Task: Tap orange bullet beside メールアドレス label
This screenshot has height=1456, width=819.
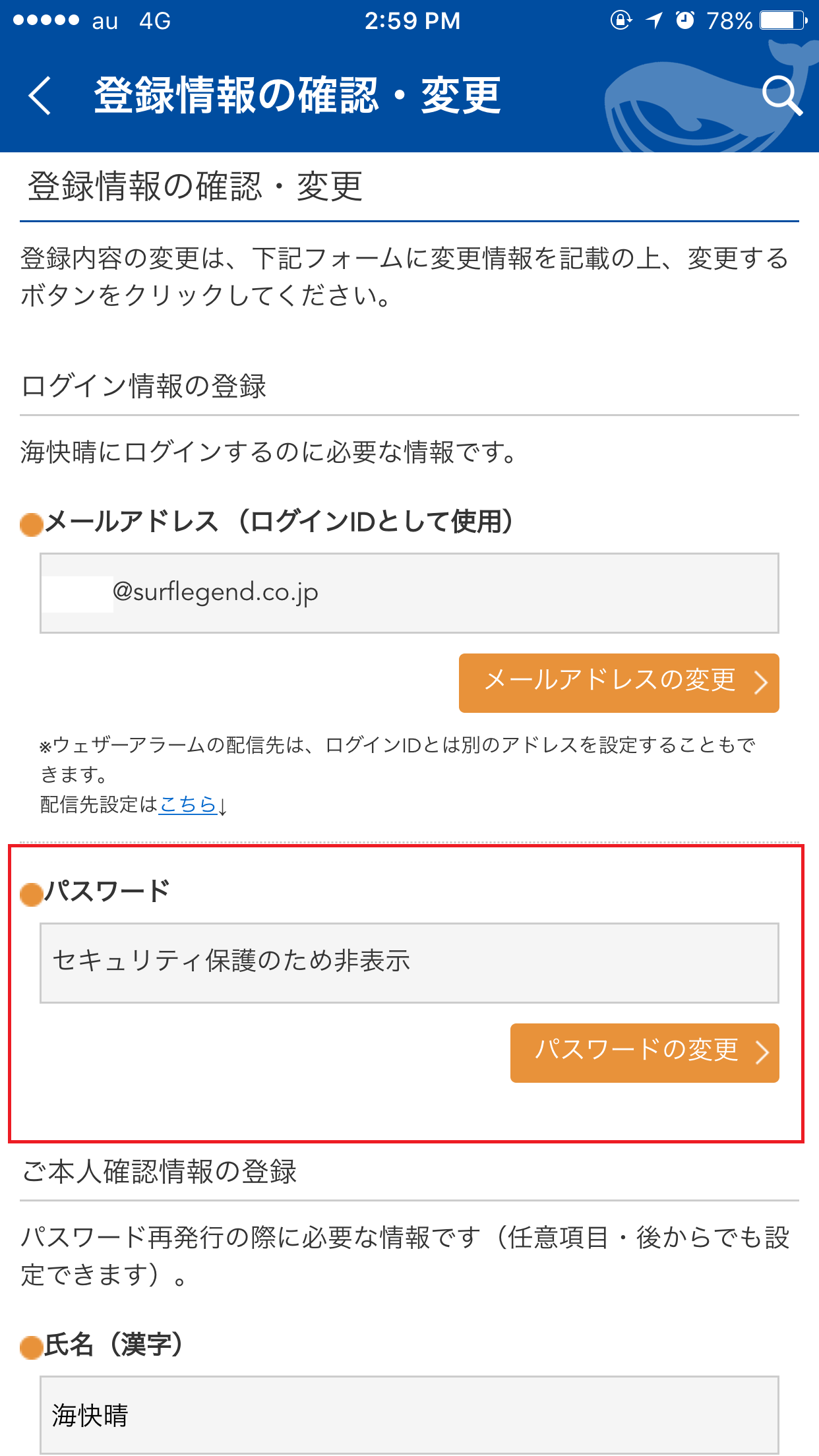Action: (31, 525)
